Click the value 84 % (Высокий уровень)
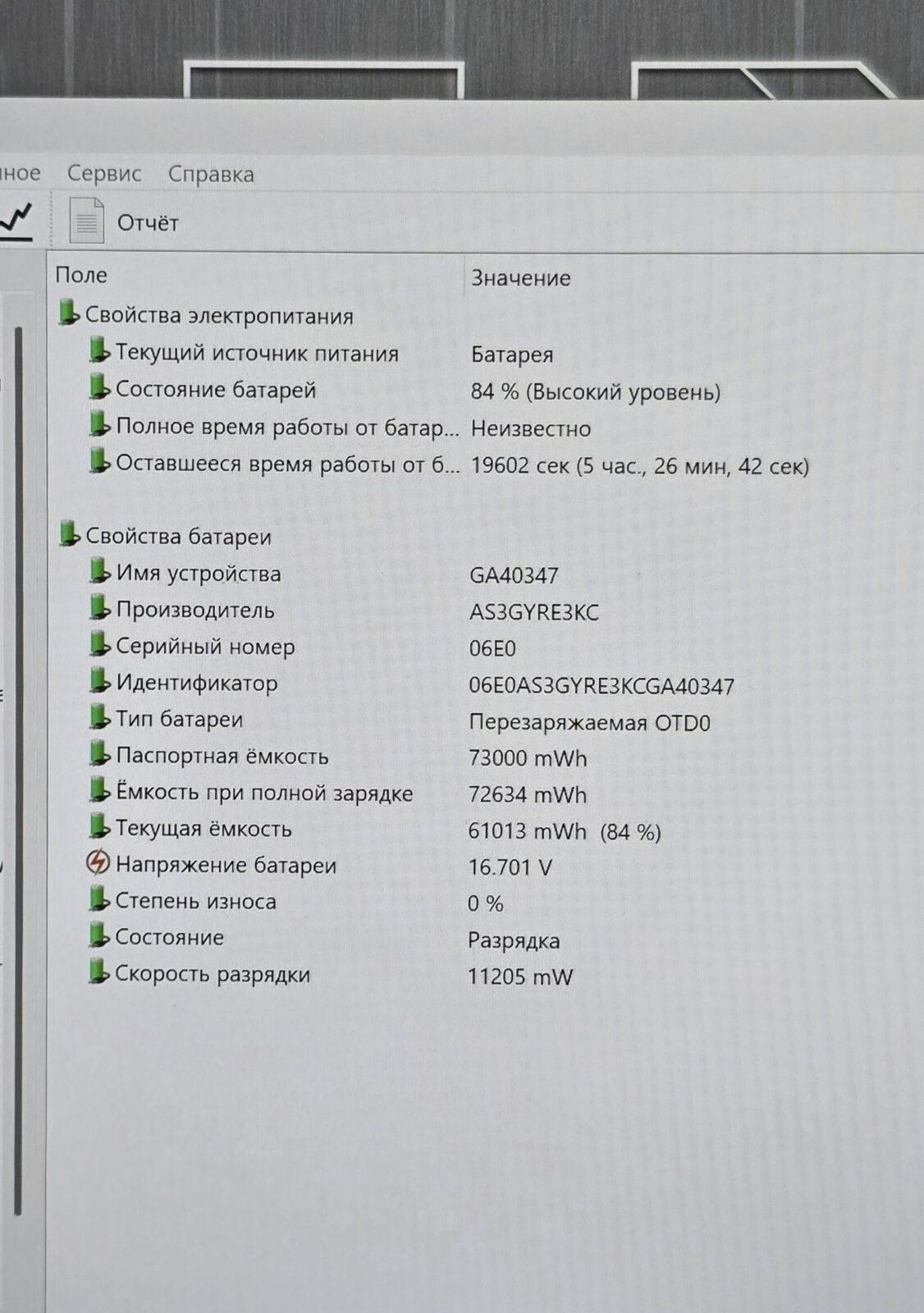The width and height of the screenshot is (924, 1313). [x=596, y=392]
